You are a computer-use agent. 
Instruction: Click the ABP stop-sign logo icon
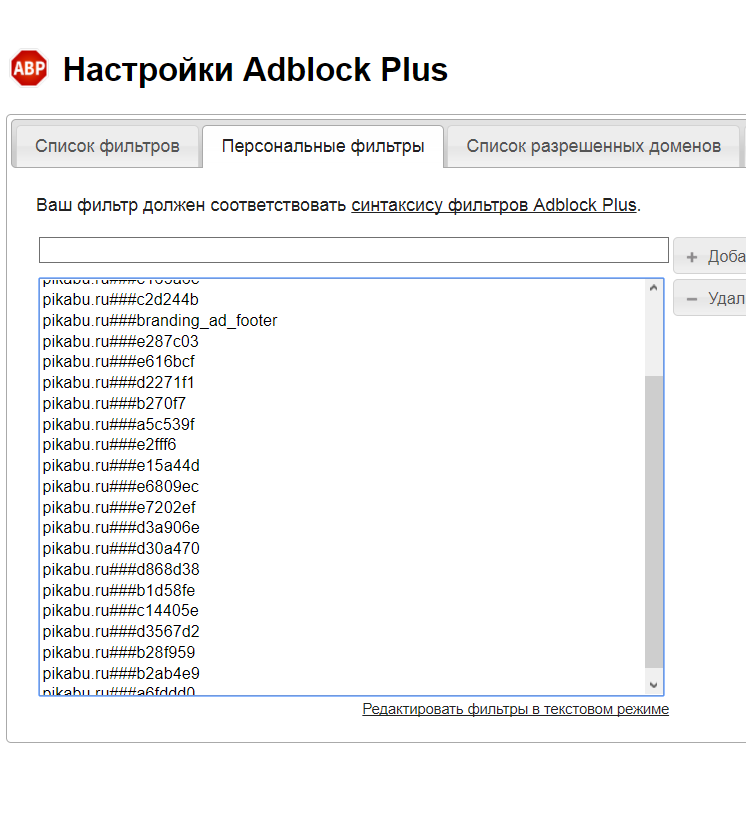point(29,69)
